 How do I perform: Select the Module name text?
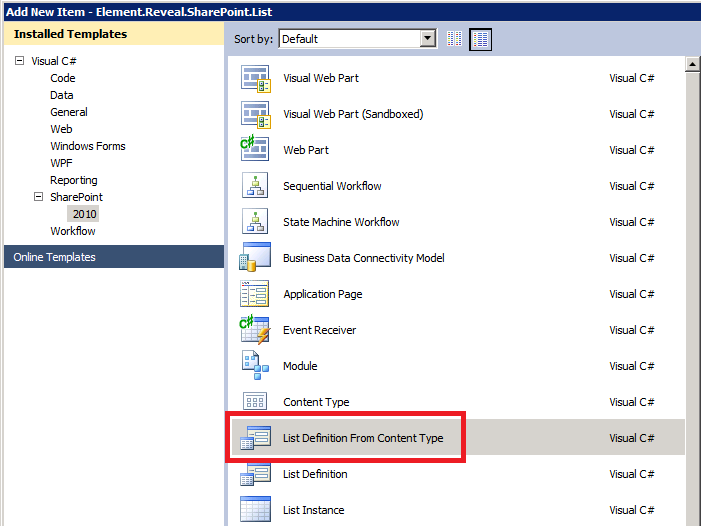[x=300, y=366]
